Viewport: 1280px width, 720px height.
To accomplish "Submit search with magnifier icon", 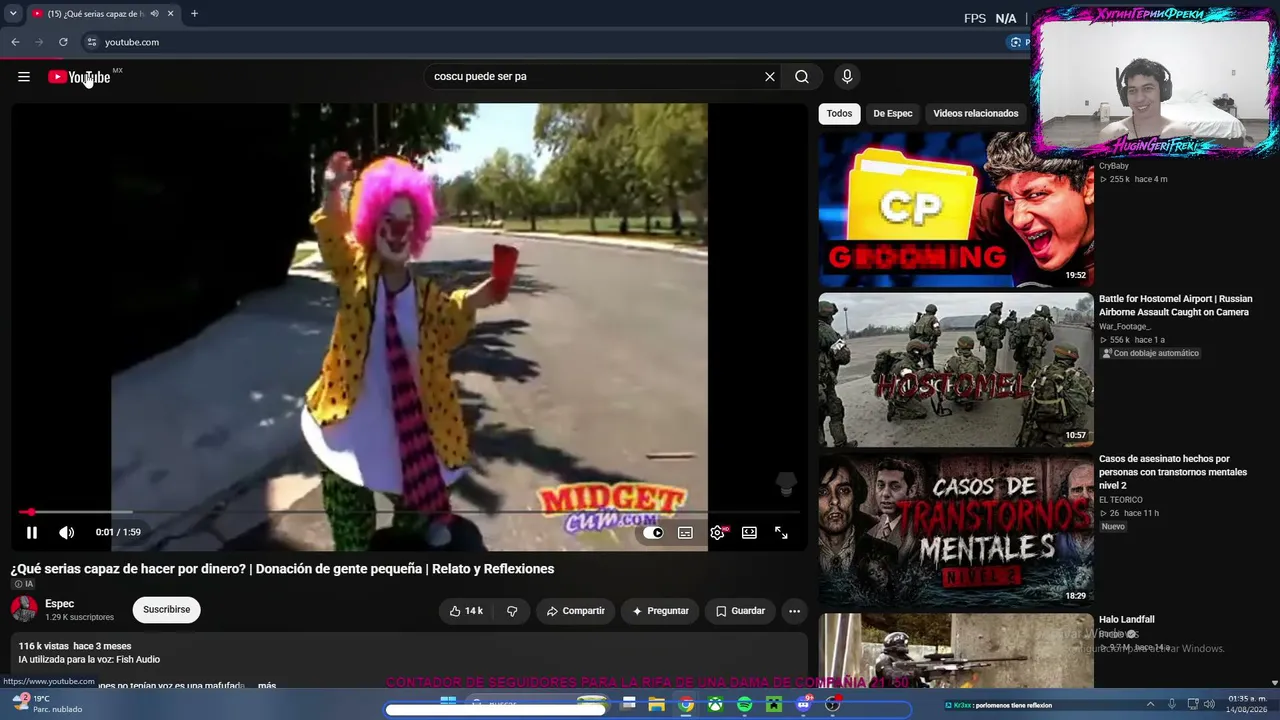I will tap(802, 77).
